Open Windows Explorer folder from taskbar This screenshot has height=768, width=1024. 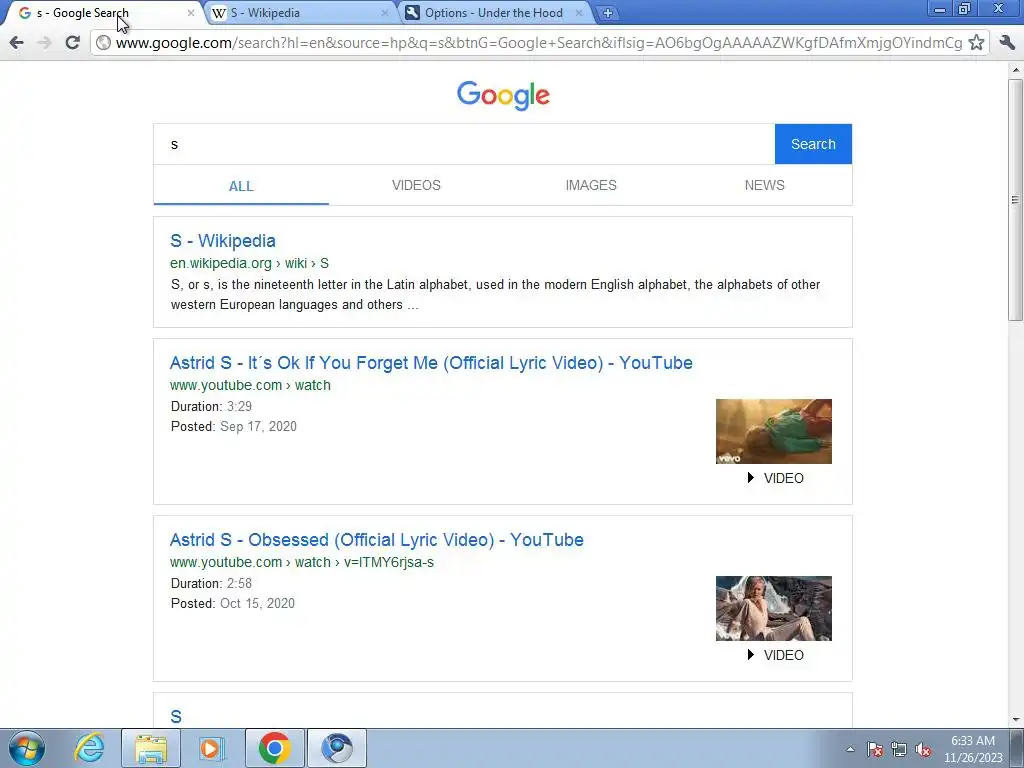(x=151, y=748)
